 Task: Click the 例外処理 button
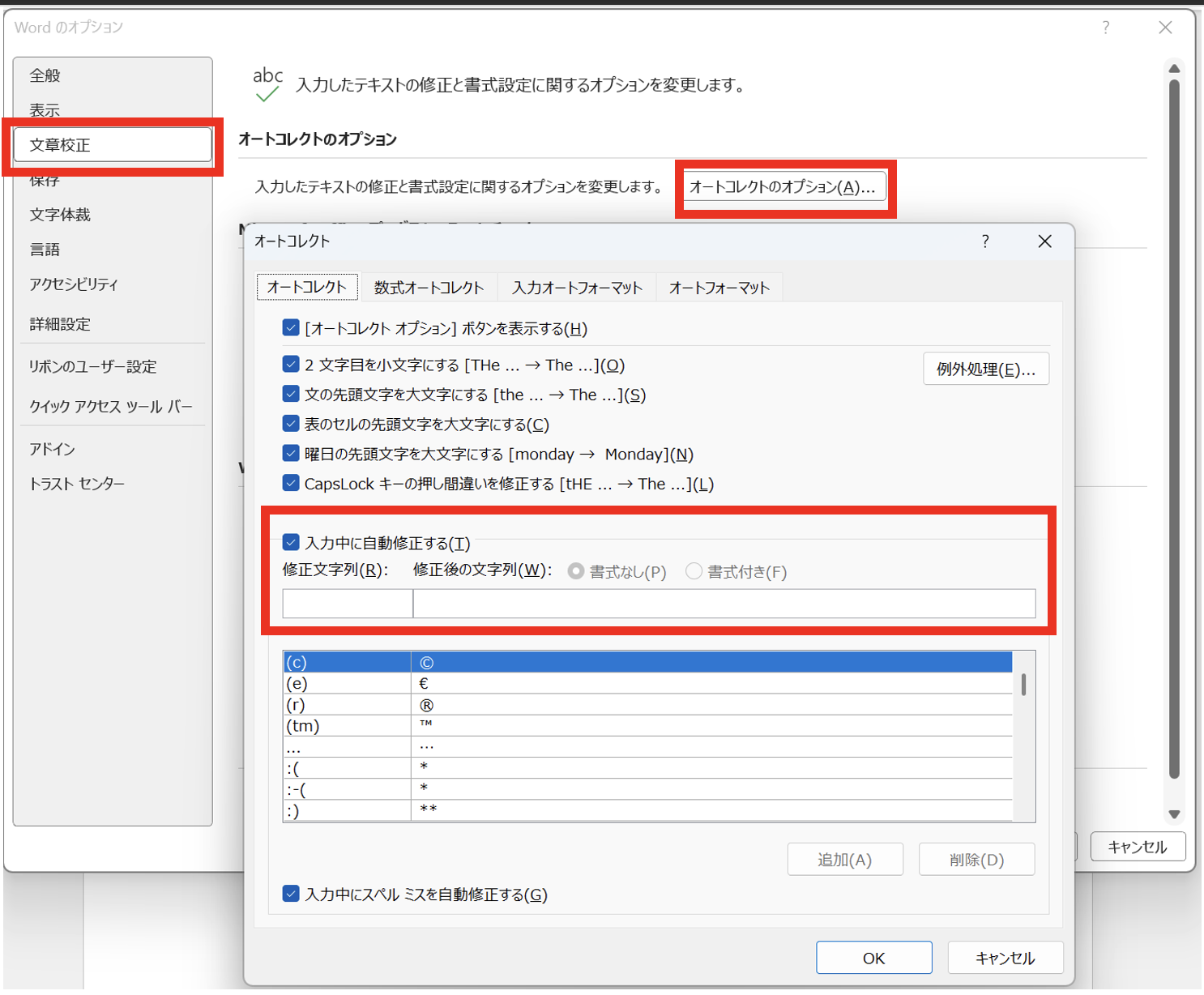985,369
